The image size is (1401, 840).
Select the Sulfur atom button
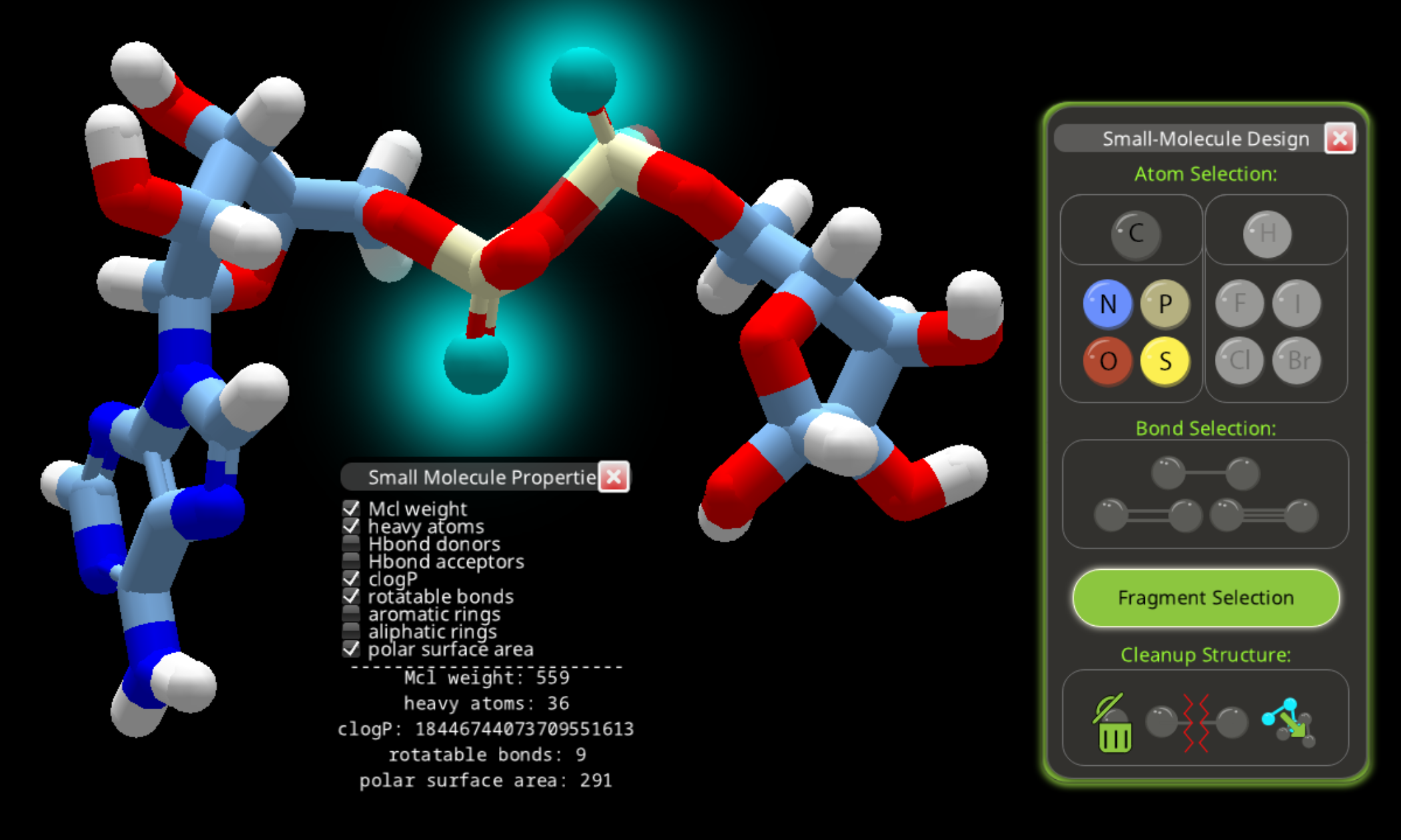pyautogui.click(x=1165, y=361)
